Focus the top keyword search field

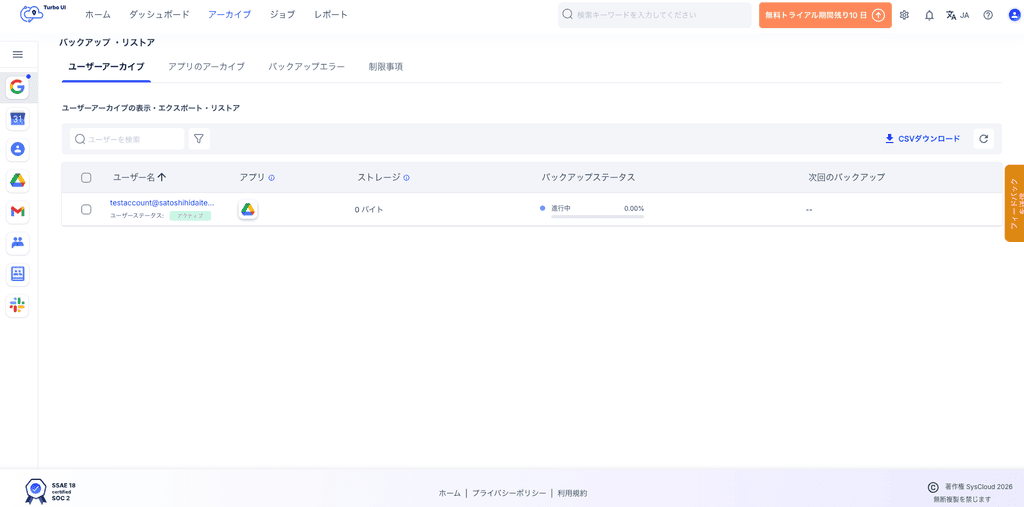[x=654, y=15]
